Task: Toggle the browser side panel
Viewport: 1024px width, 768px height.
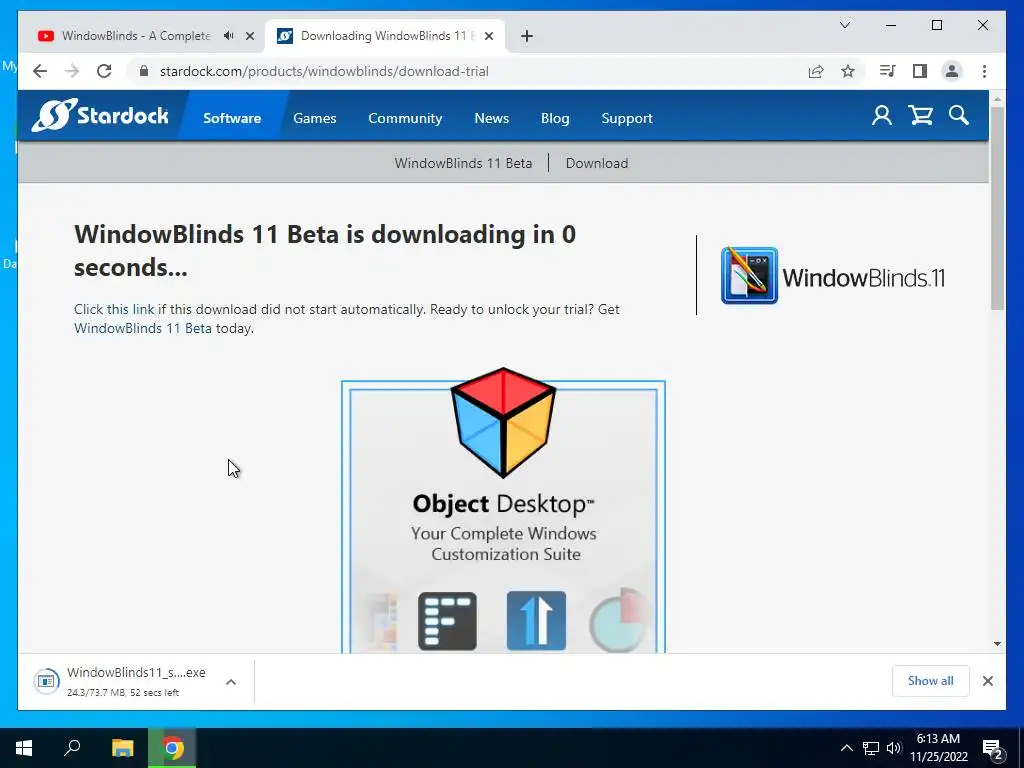Action: [x=920, y=71]
